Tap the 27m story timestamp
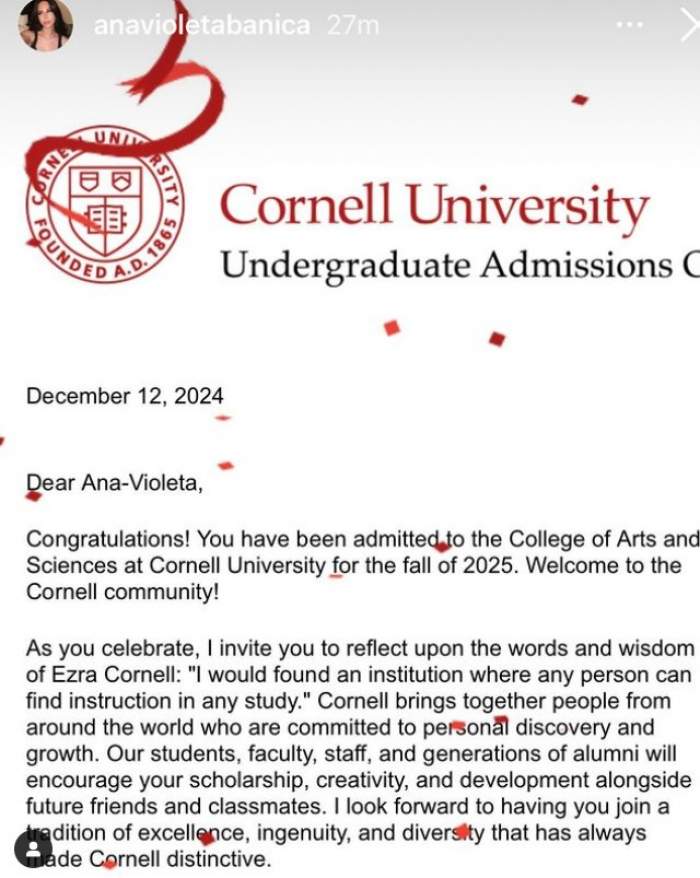The image size is (700, 878). pyautogui.click(x=353, y=25)
